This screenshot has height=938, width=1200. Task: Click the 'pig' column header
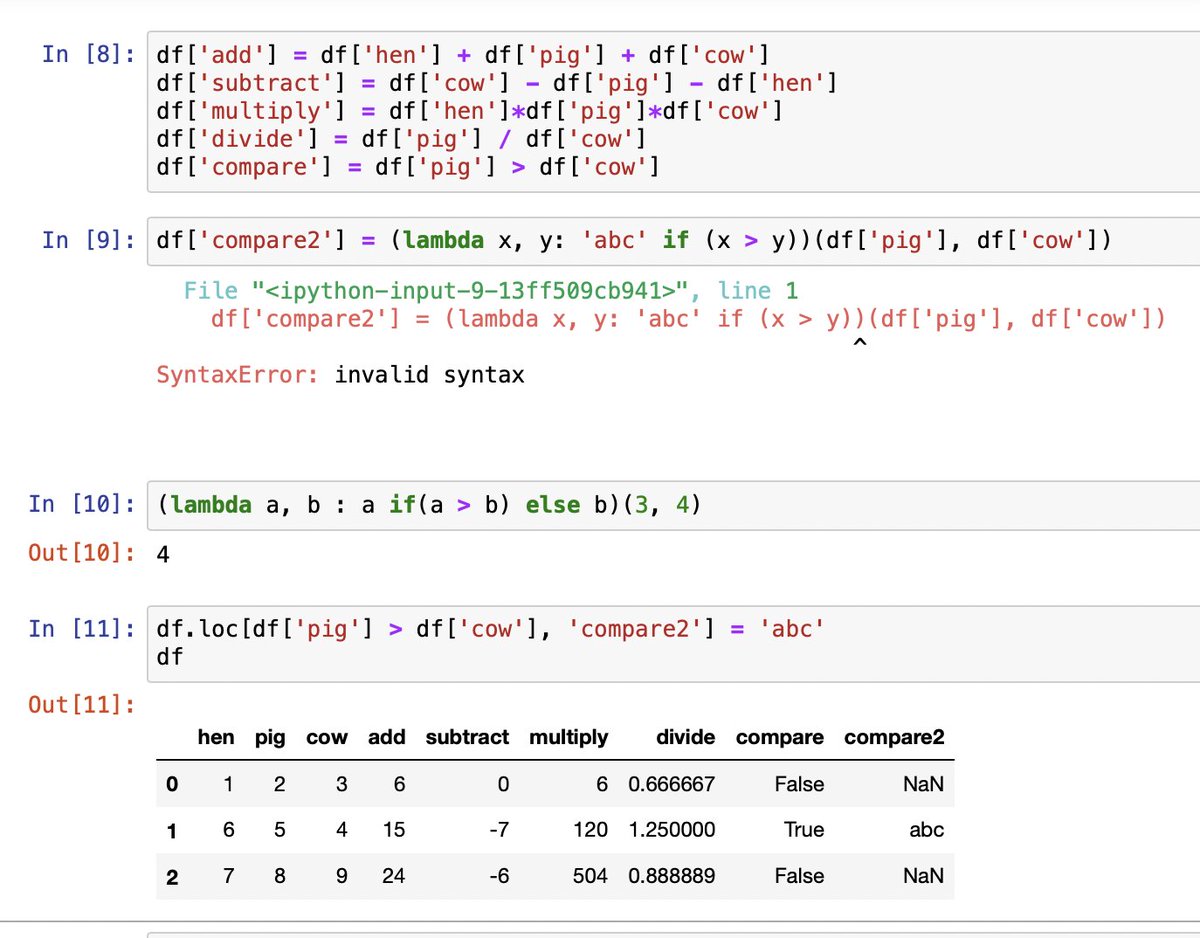[270, 738]
